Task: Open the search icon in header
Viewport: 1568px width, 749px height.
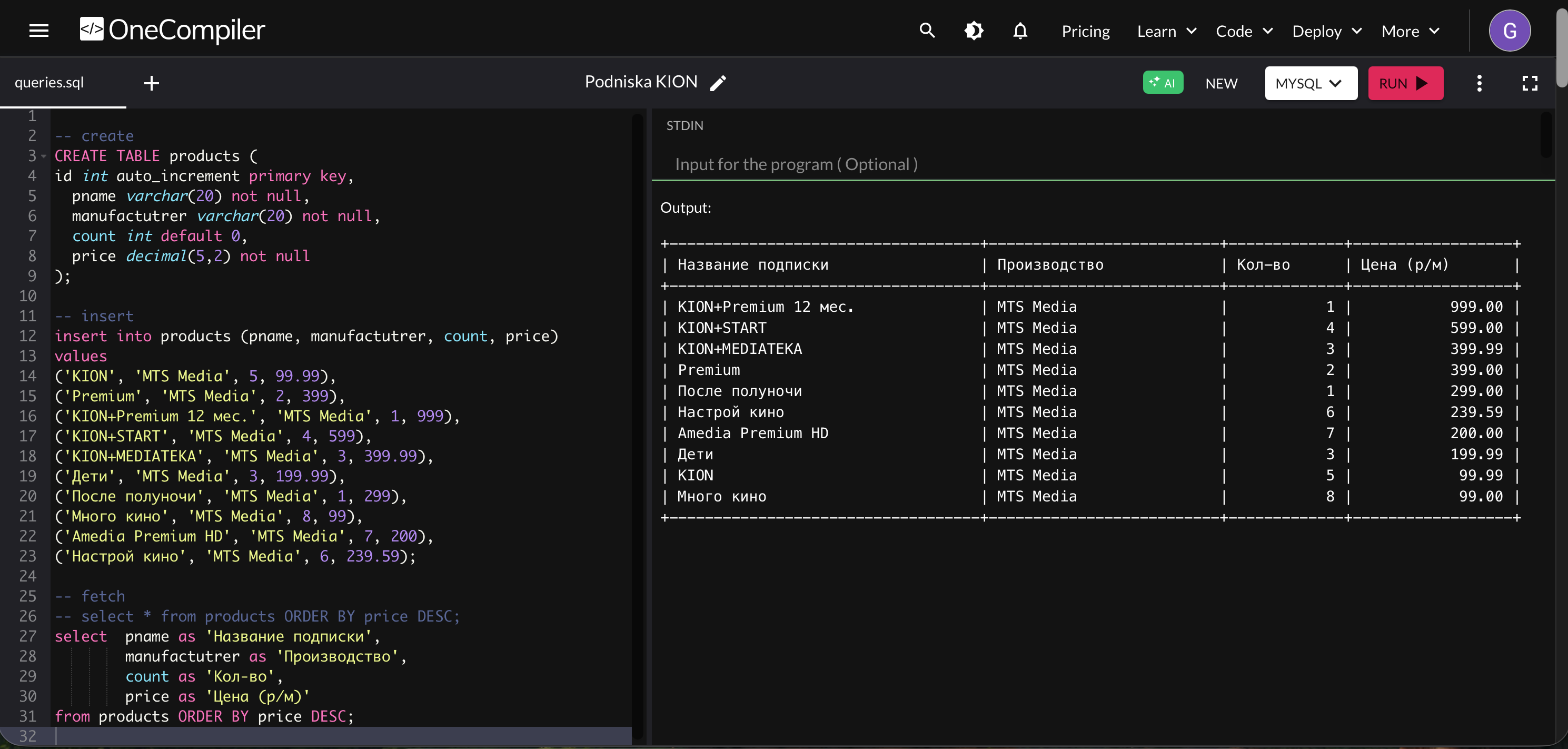Action: (x=927, y=31)
